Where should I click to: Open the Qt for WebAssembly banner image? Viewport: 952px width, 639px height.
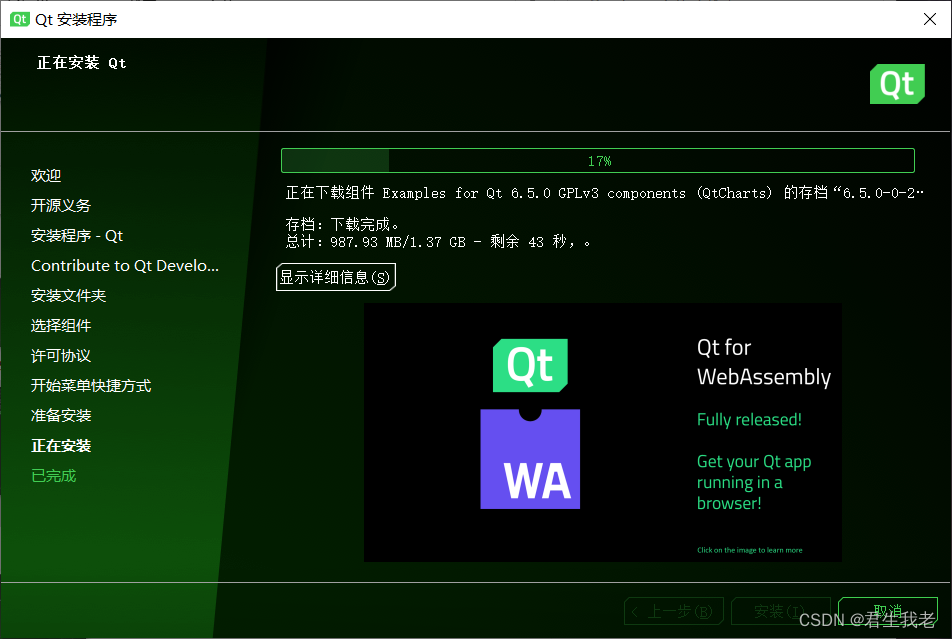tap(602, 432)
